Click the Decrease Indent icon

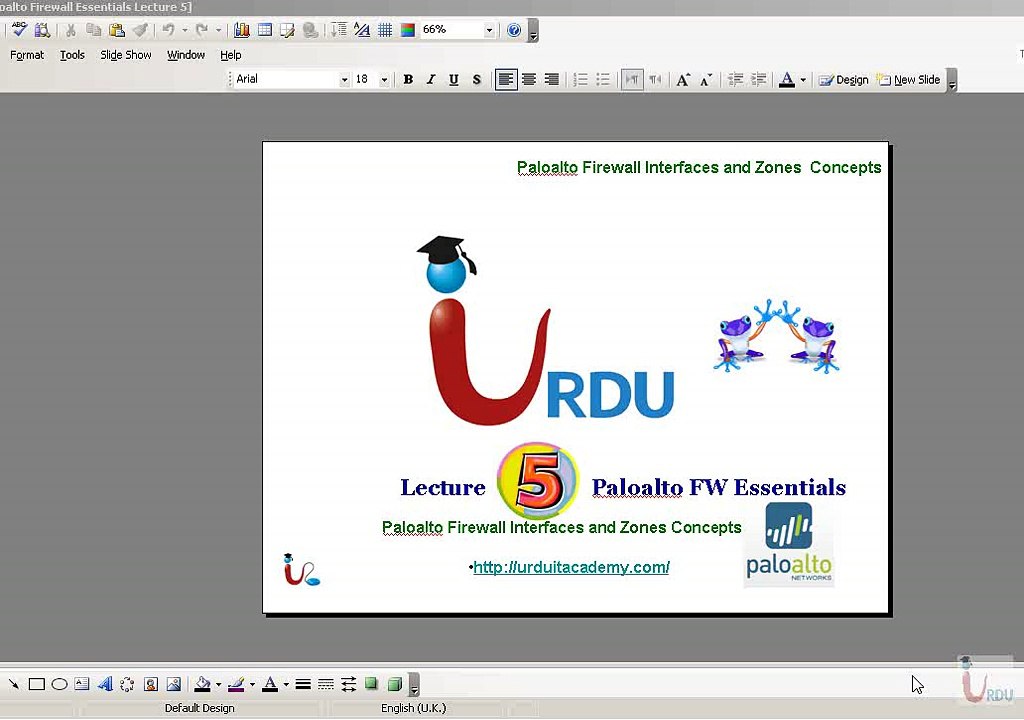coord(735,80)
